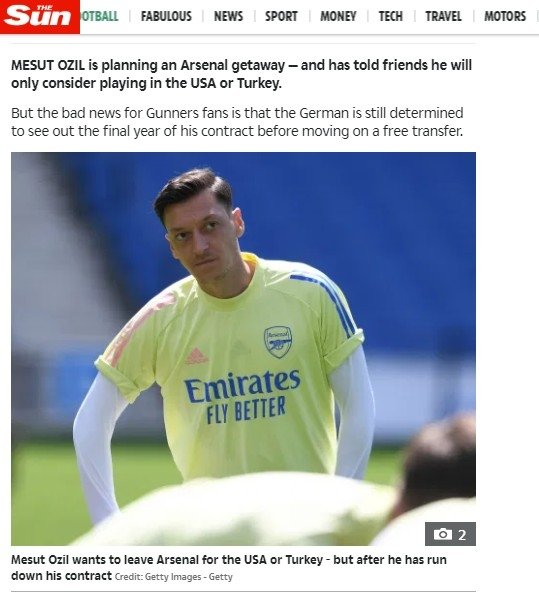Open the Motors section

(x=505, y=16)
